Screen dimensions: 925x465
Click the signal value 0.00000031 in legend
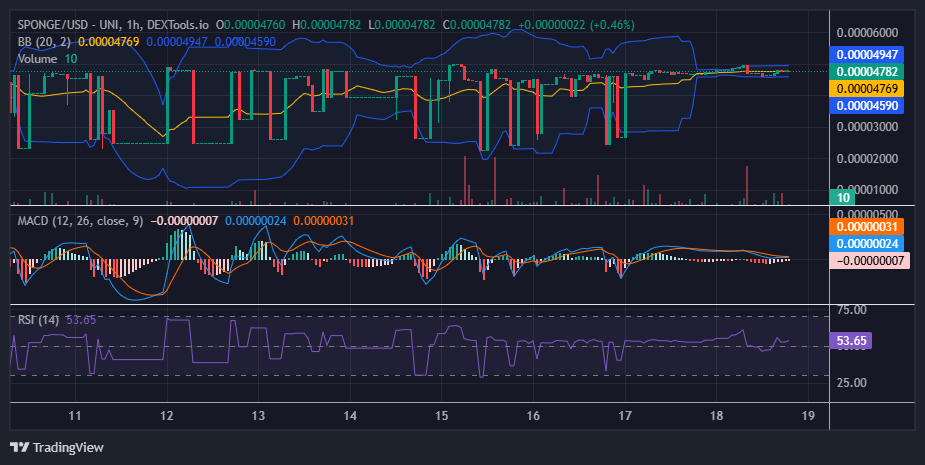[324, 221]
